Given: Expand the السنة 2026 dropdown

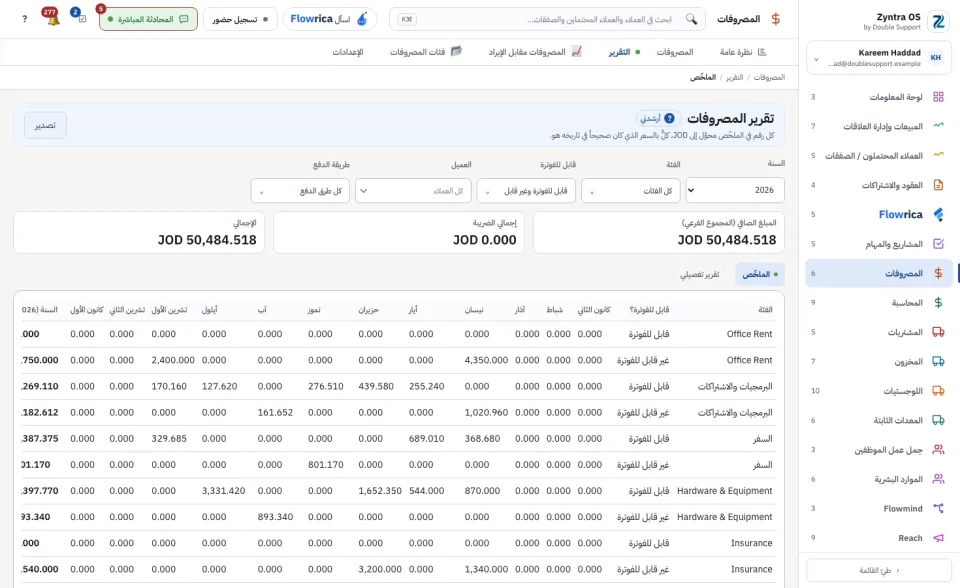Looking at the screenshot, I should 735,190.
